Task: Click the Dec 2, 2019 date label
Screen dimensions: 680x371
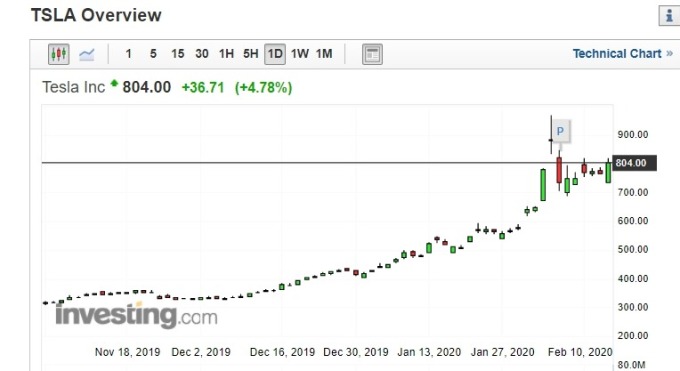Action: pyautogui.click(x=201, y=352)
